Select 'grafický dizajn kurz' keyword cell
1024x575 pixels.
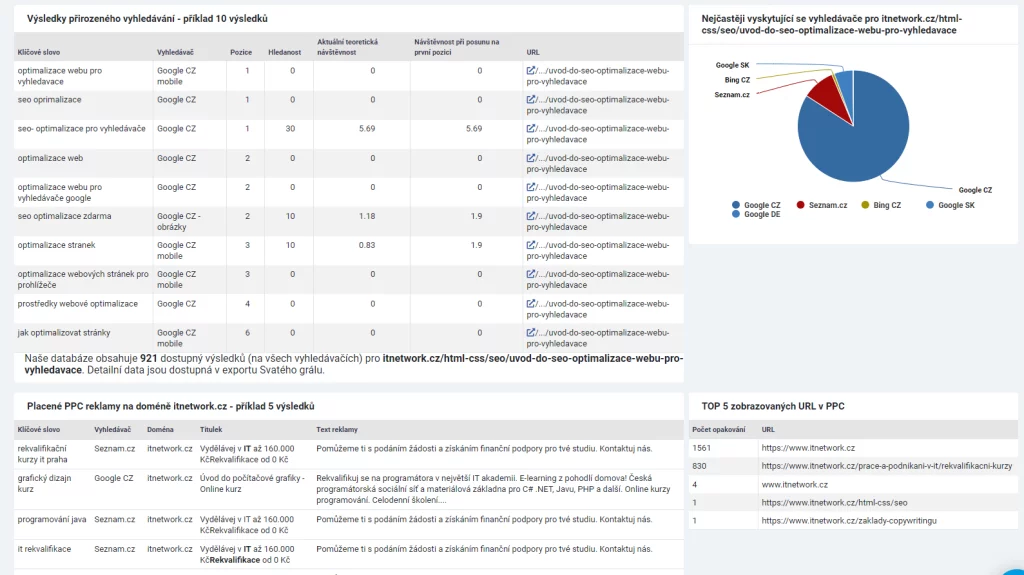(44, 484)
